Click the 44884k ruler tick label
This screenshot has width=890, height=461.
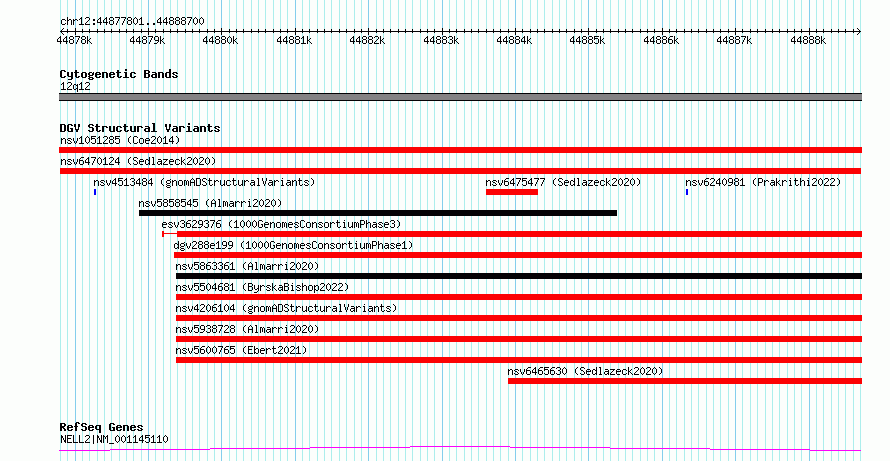(514, 40)
